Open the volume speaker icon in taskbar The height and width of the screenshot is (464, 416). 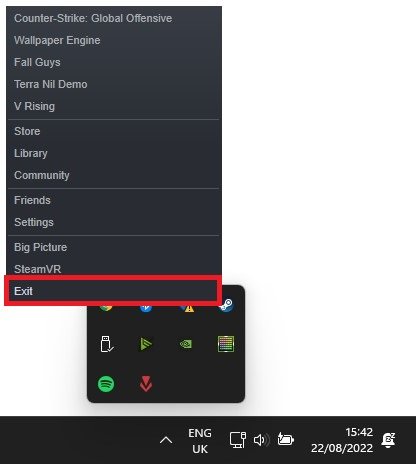262,440
